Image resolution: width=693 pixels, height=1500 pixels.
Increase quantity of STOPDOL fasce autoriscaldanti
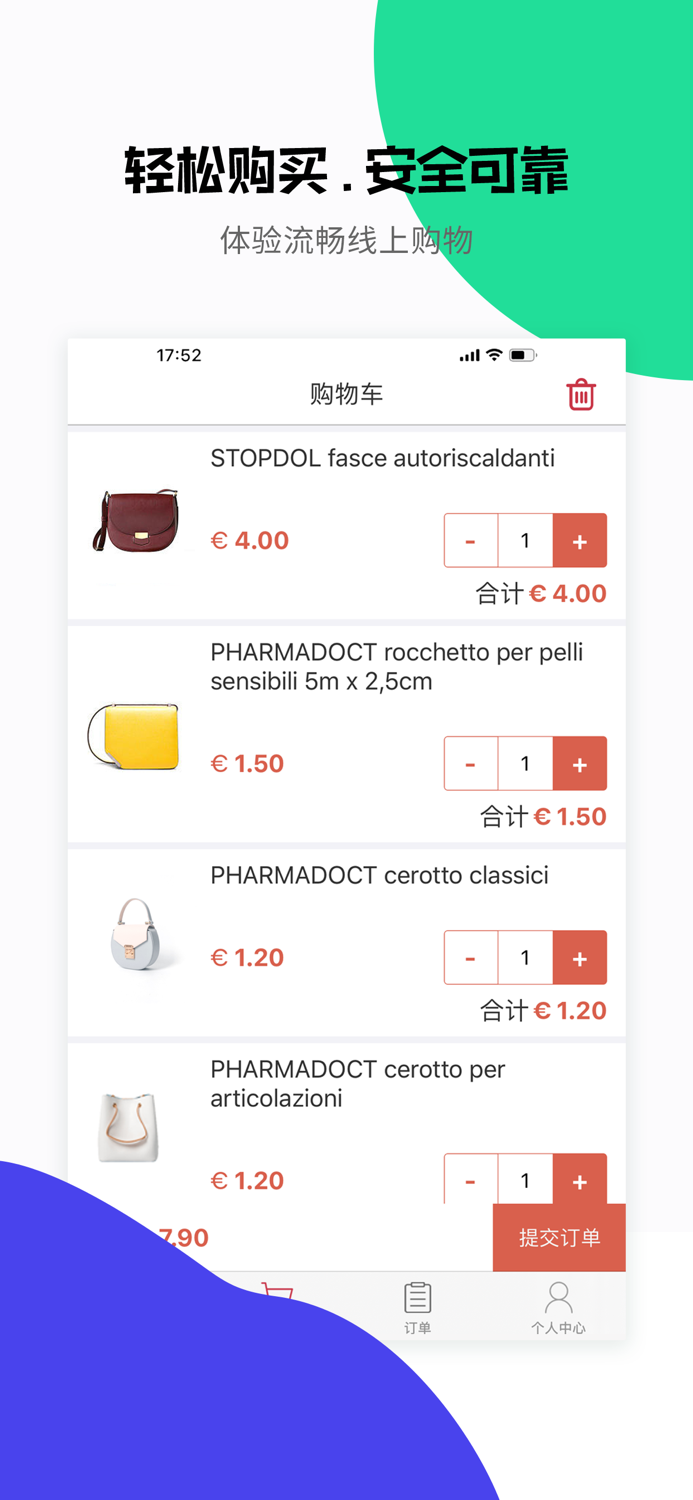pos(580,540)
